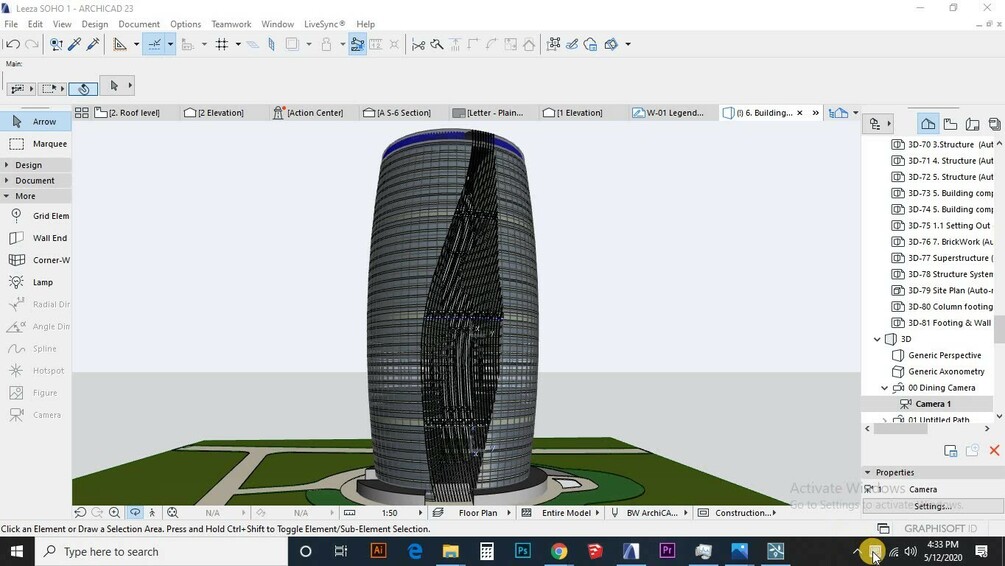
Task: Click the syringe Inject Parameters icon
Action: pos(93,44)
